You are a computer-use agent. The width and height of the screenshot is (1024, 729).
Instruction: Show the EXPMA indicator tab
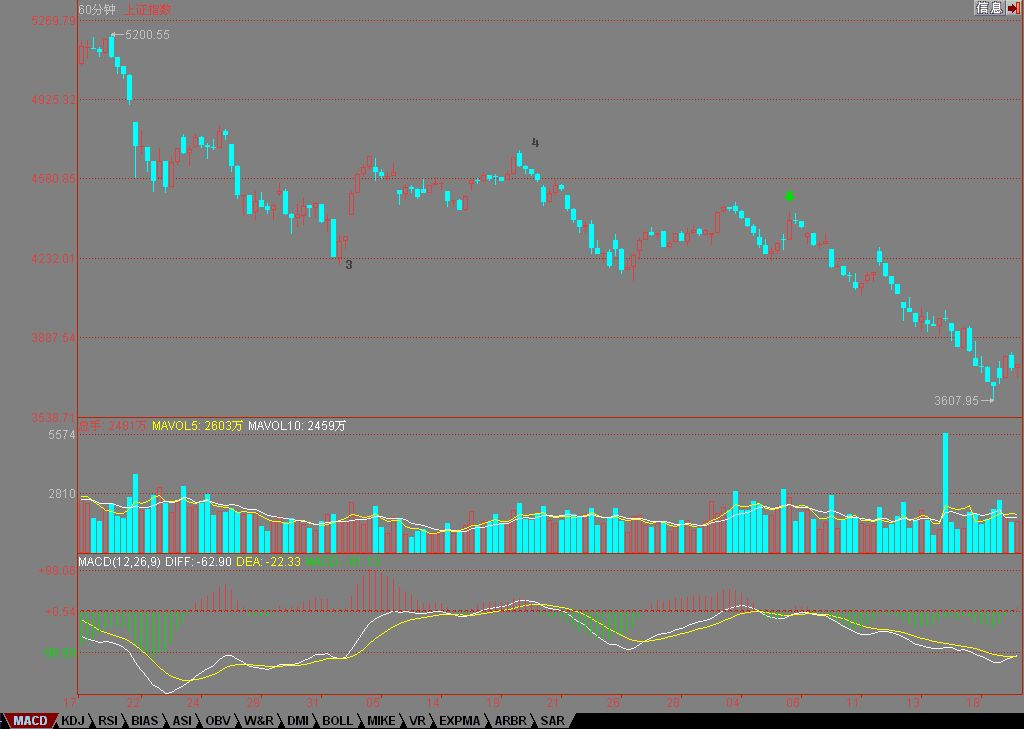(459, 721)
